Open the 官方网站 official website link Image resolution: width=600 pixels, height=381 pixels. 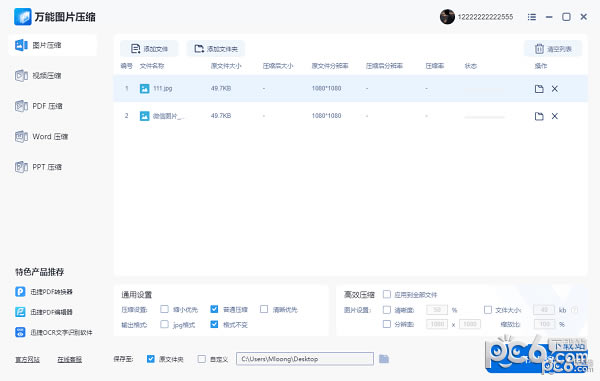[28, 360]
